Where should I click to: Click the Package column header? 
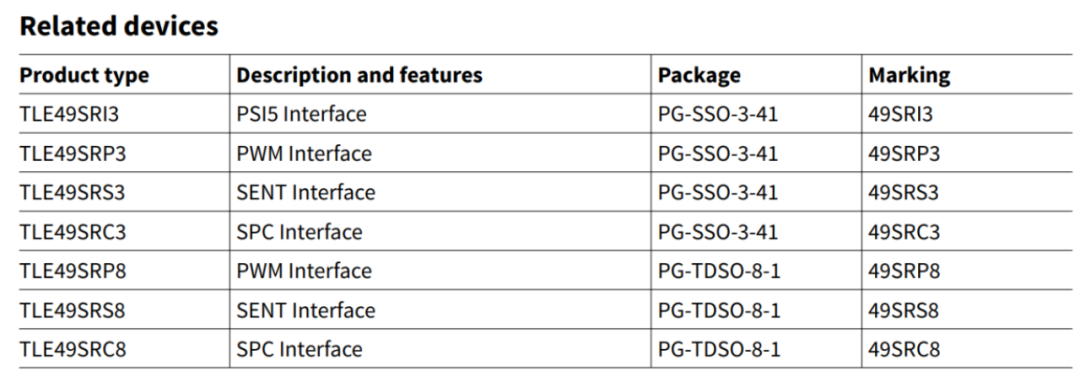pos(699,75)
